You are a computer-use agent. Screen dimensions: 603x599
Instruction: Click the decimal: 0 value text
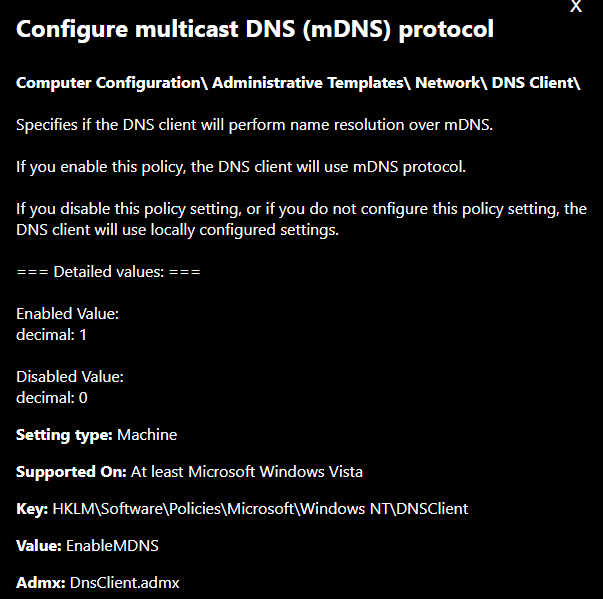(x=52, y=398)
